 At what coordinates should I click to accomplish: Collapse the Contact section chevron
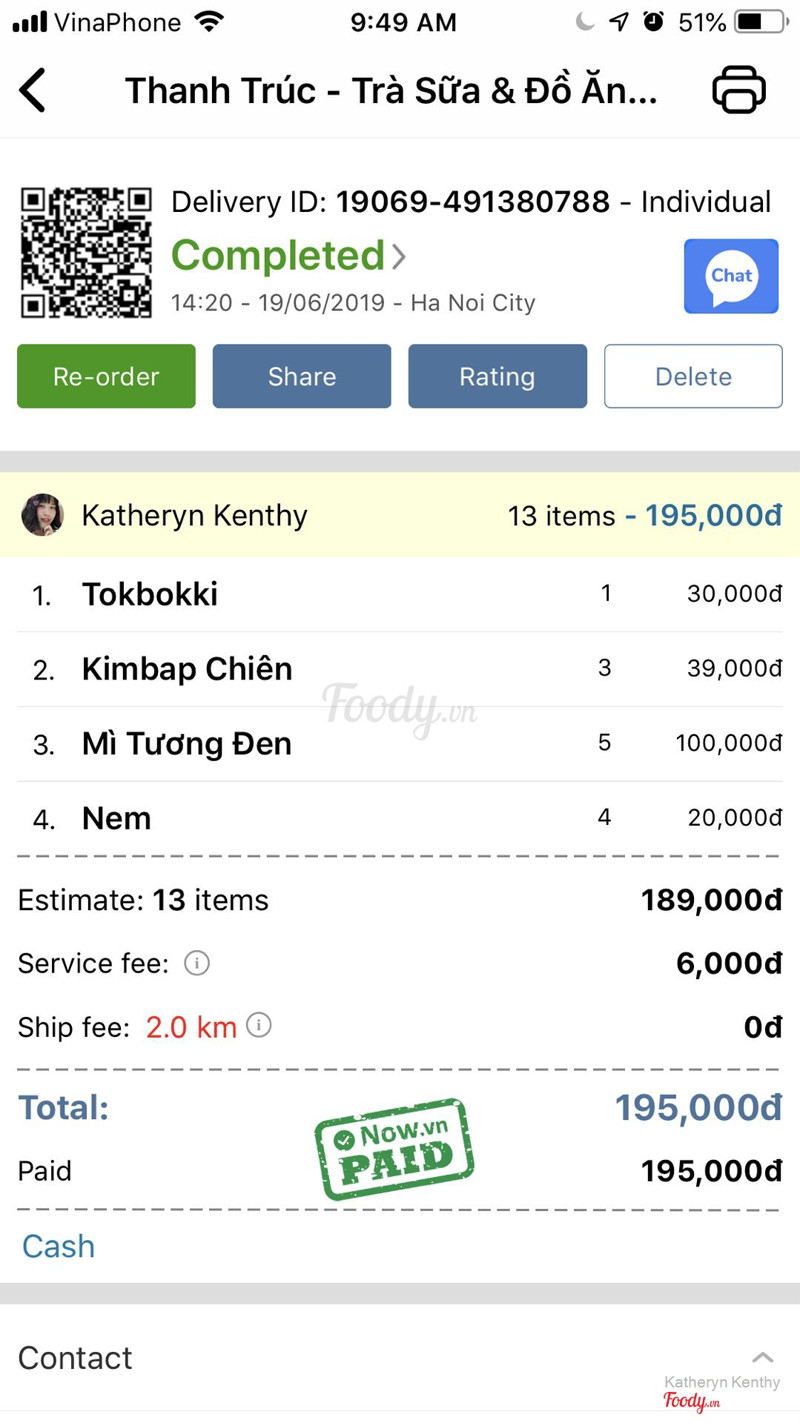(763, 1357)
